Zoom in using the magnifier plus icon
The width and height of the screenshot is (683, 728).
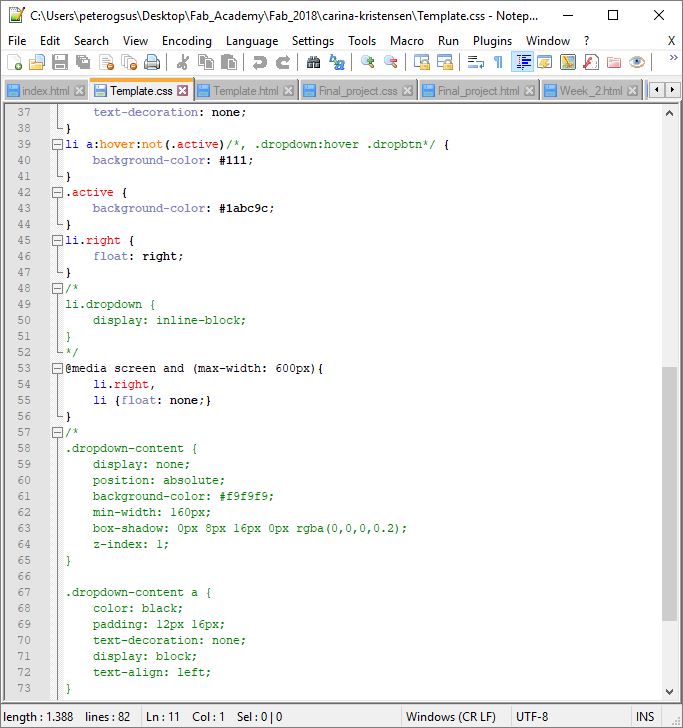(368, 62)
